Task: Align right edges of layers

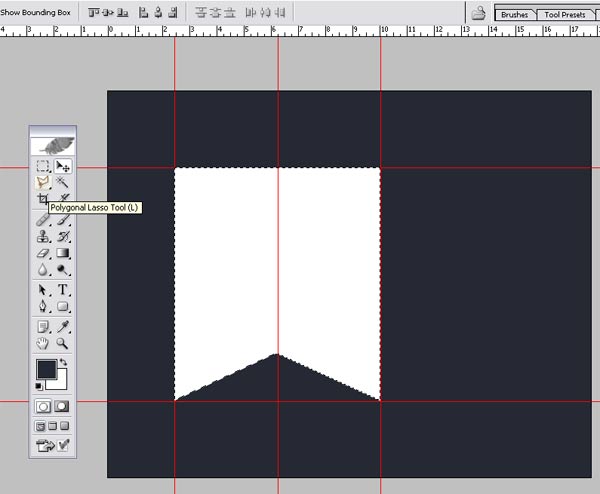Action: pyautogui.click(x=173, y=13)
